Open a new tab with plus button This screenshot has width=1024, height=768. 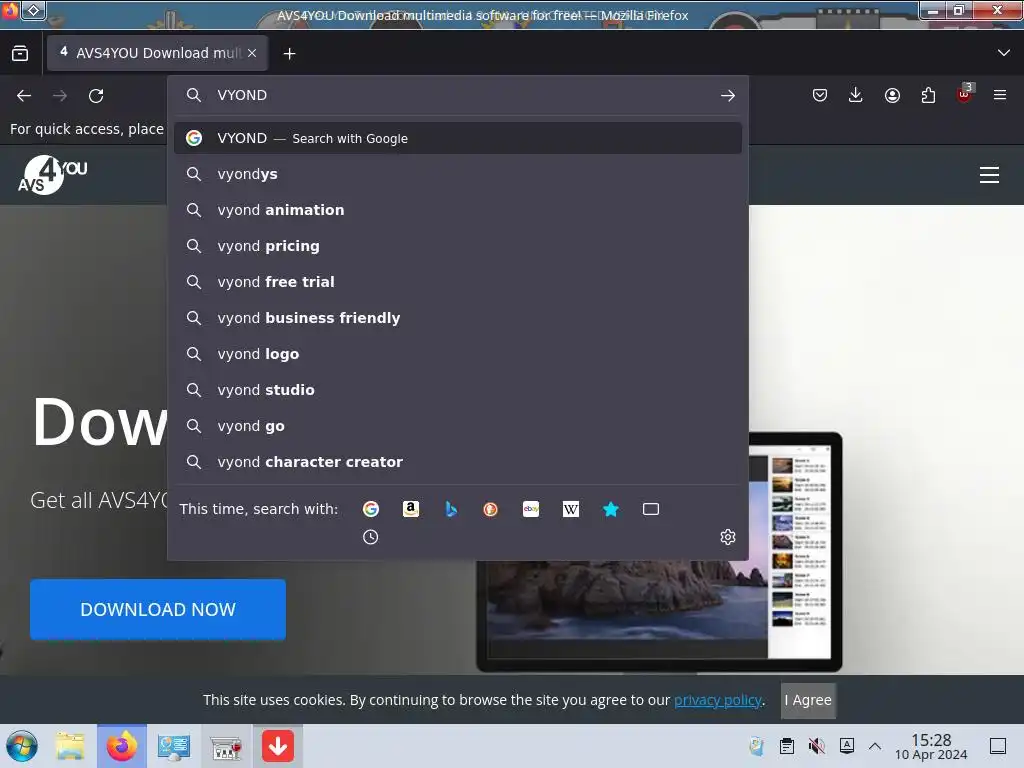[x=289, y=54]
